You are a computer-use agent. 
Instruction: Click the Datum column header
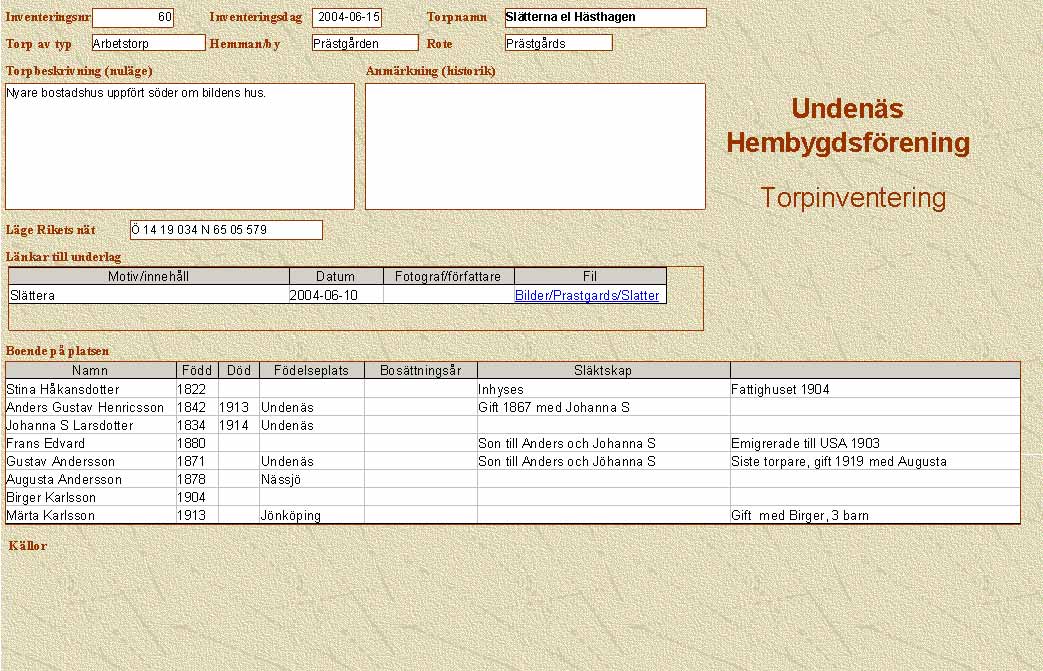336,276
